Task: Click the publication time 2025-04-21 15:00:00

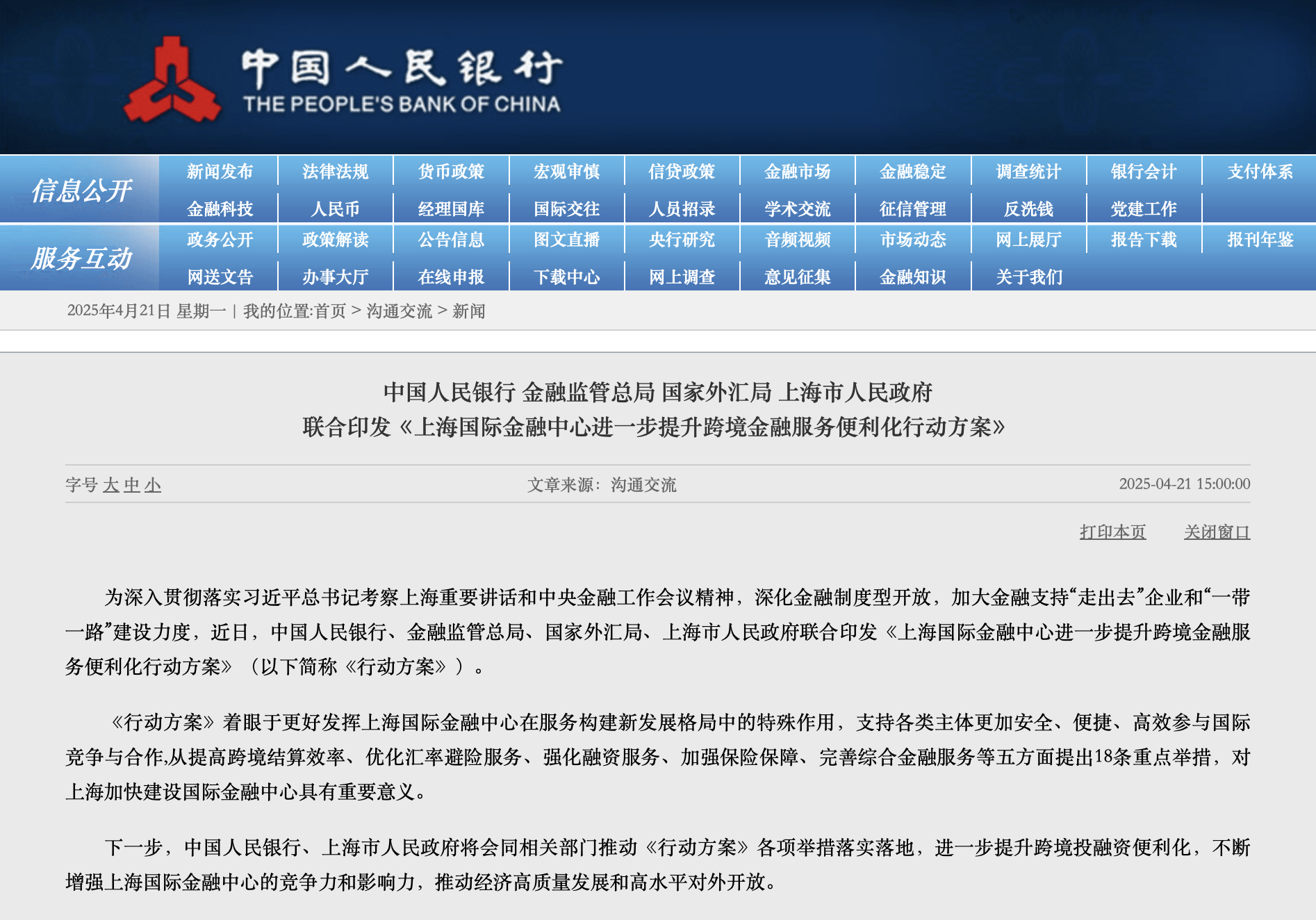Action: click(x=1185, y=484)
